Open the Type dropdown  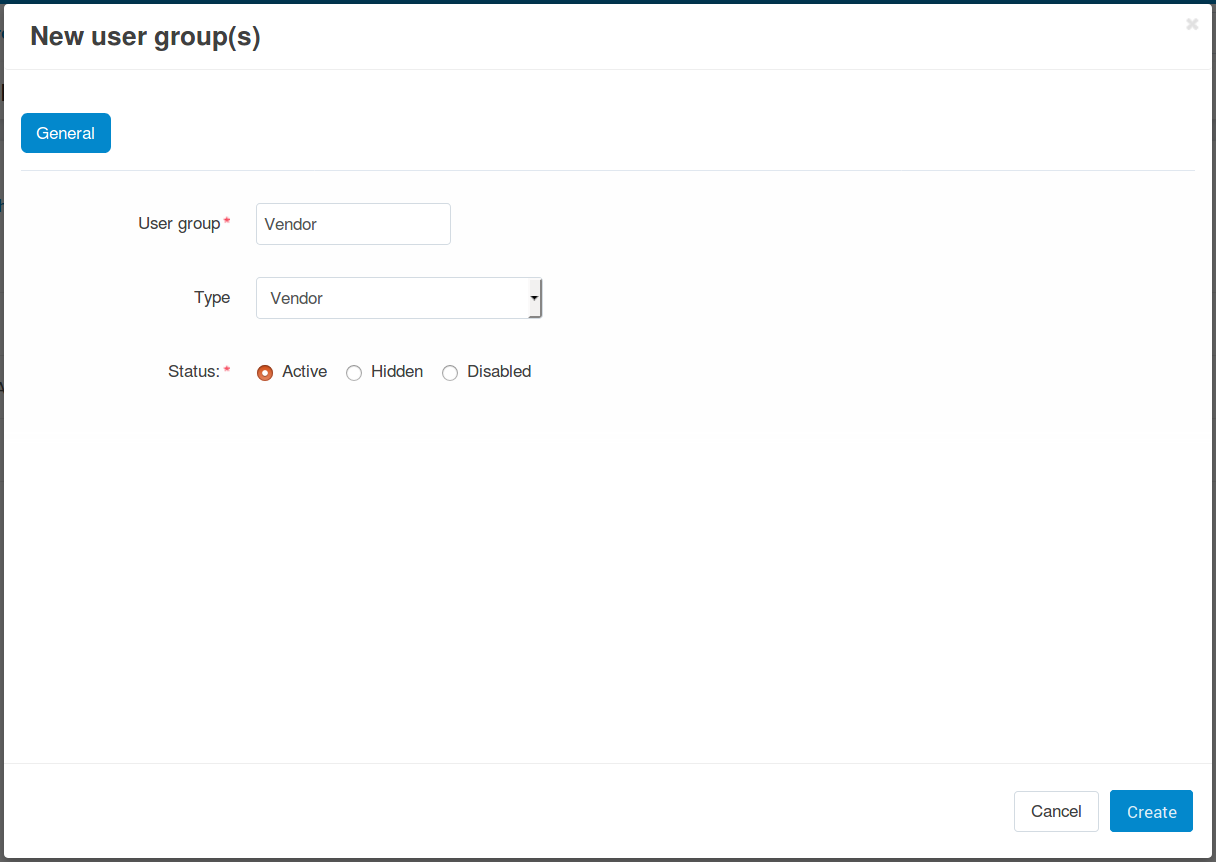tap(399, 298)
